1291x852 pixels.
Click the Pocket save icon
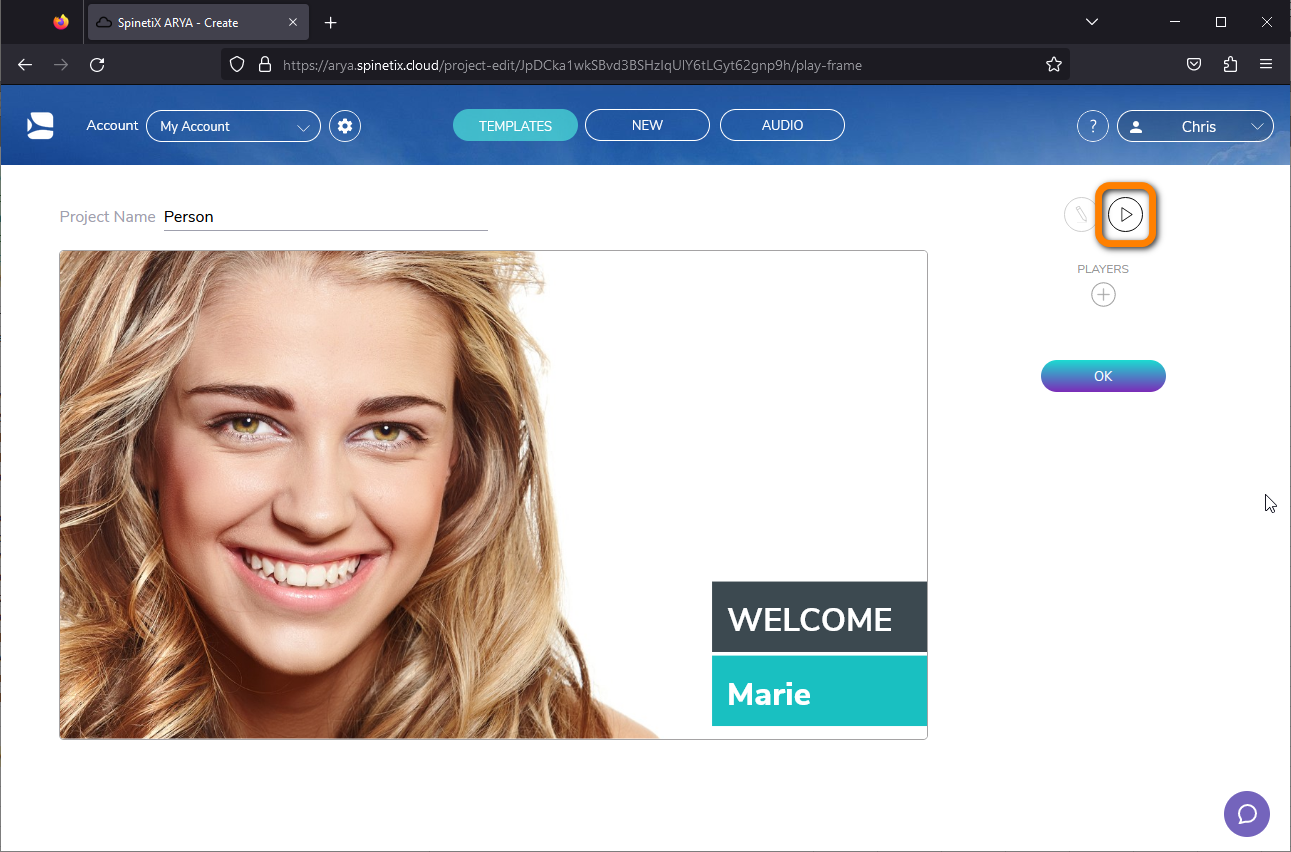(x=1193, y=64)
